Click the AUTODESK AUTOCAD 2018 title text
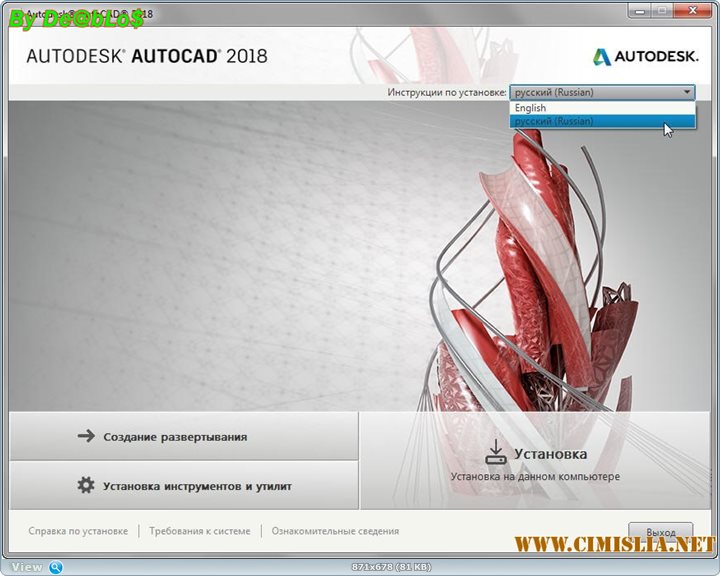720x576 pixels. point(147,56)
